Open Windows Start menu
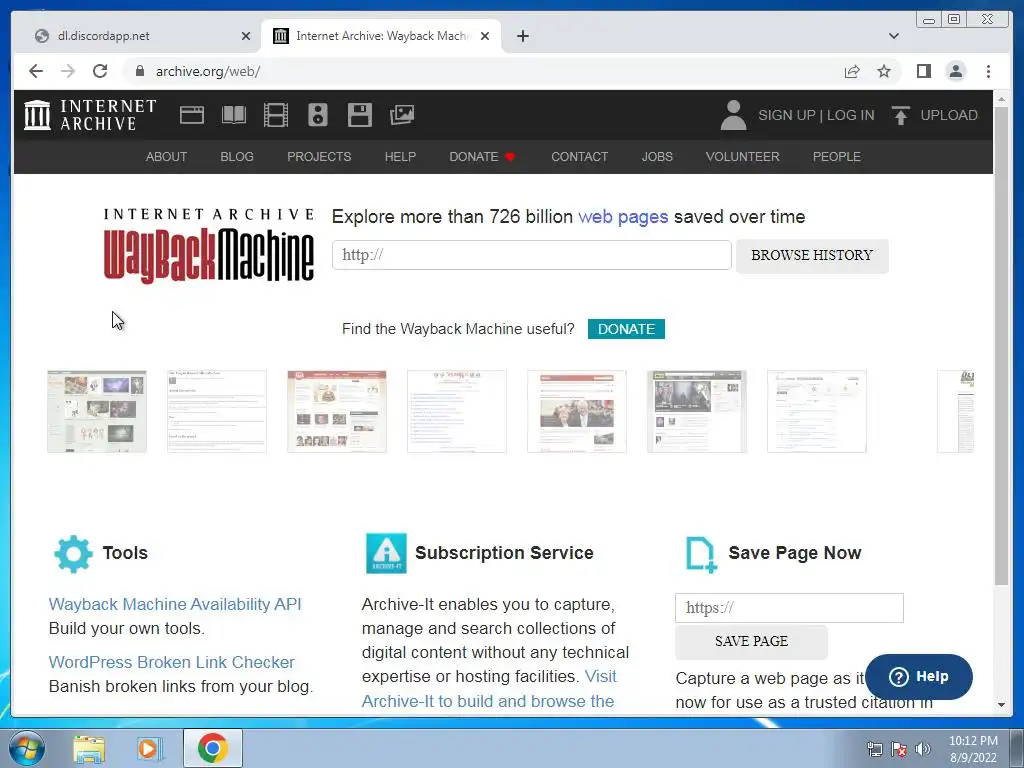The height and width of the screenshot is (768, 1024). 27,748
